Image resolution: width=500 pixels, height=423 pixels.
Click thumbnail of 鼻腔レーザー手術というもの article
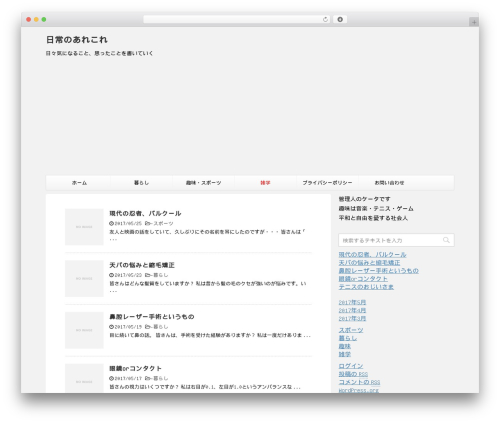[84, 330]
